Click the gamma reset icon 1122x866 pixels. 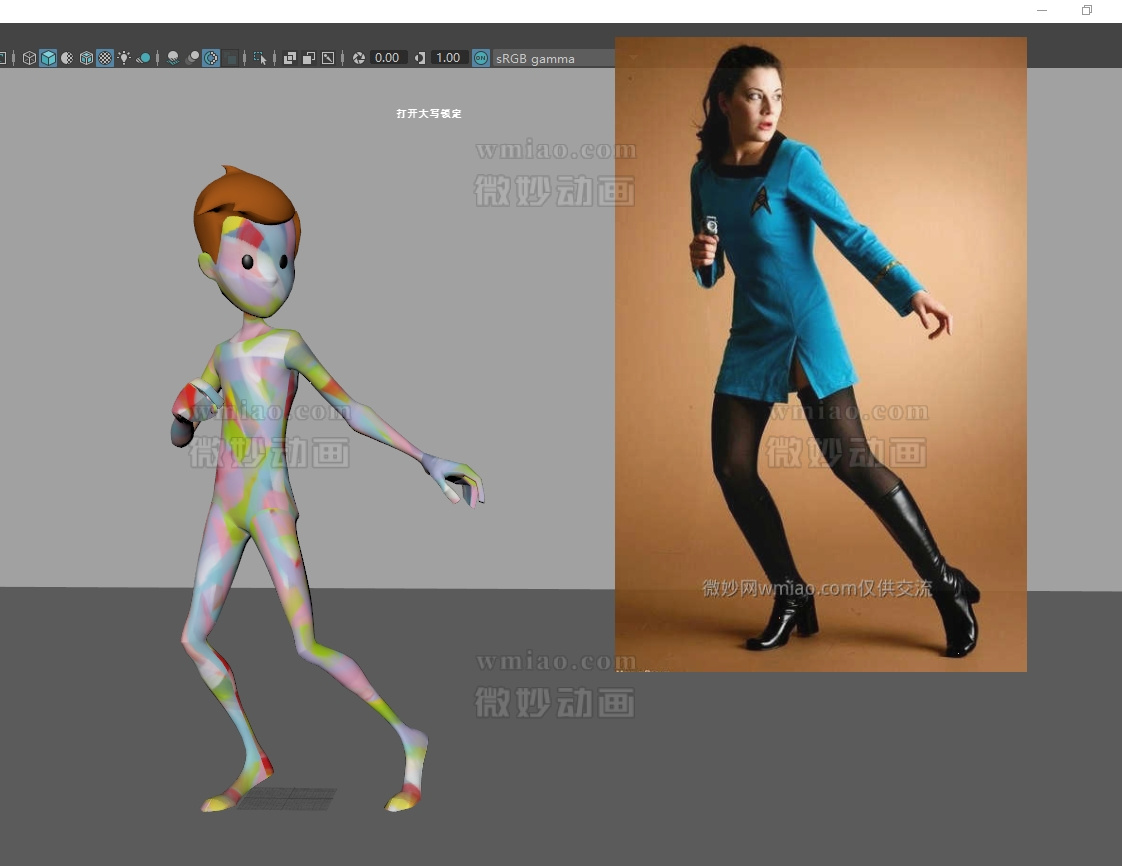tap(420, 58)
